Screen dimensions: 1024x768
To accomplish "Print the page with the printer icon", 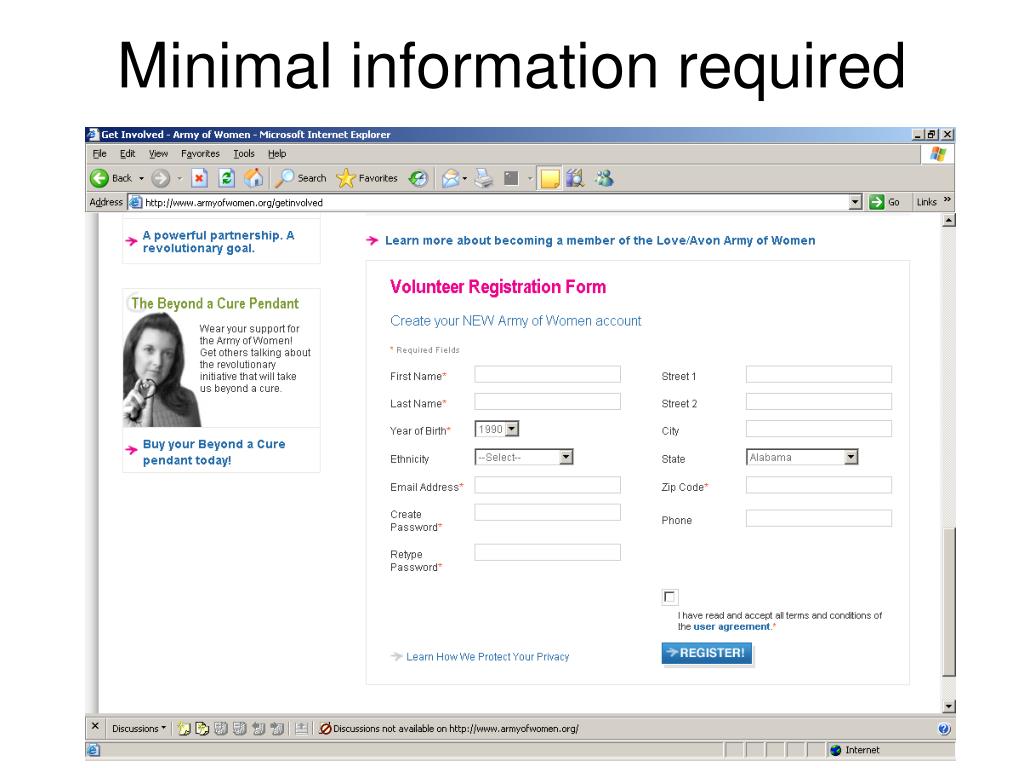I will [x=484, y=178].
